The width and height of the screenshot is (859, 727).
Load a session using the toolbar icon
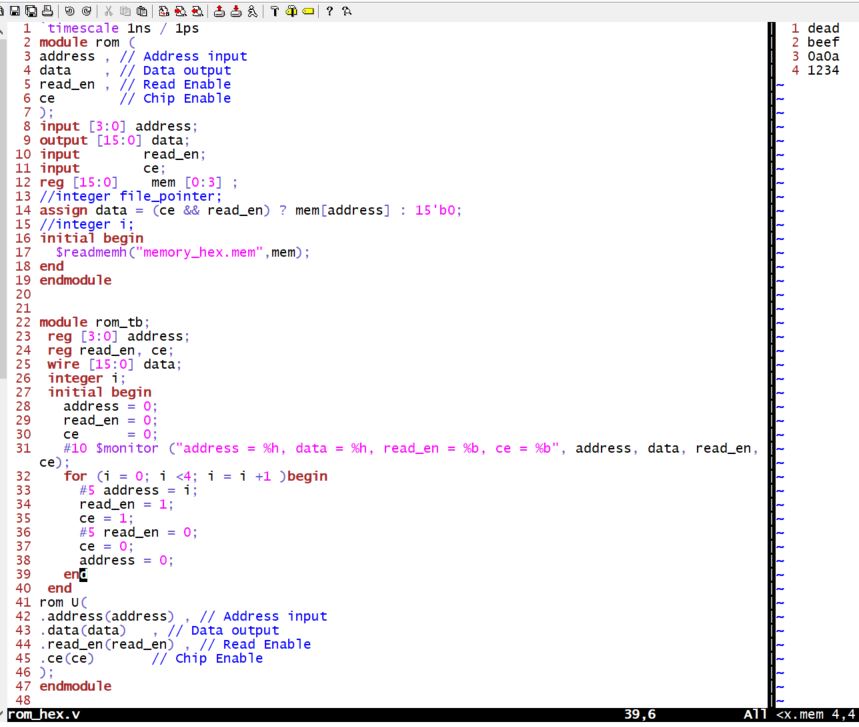[219, 10]
